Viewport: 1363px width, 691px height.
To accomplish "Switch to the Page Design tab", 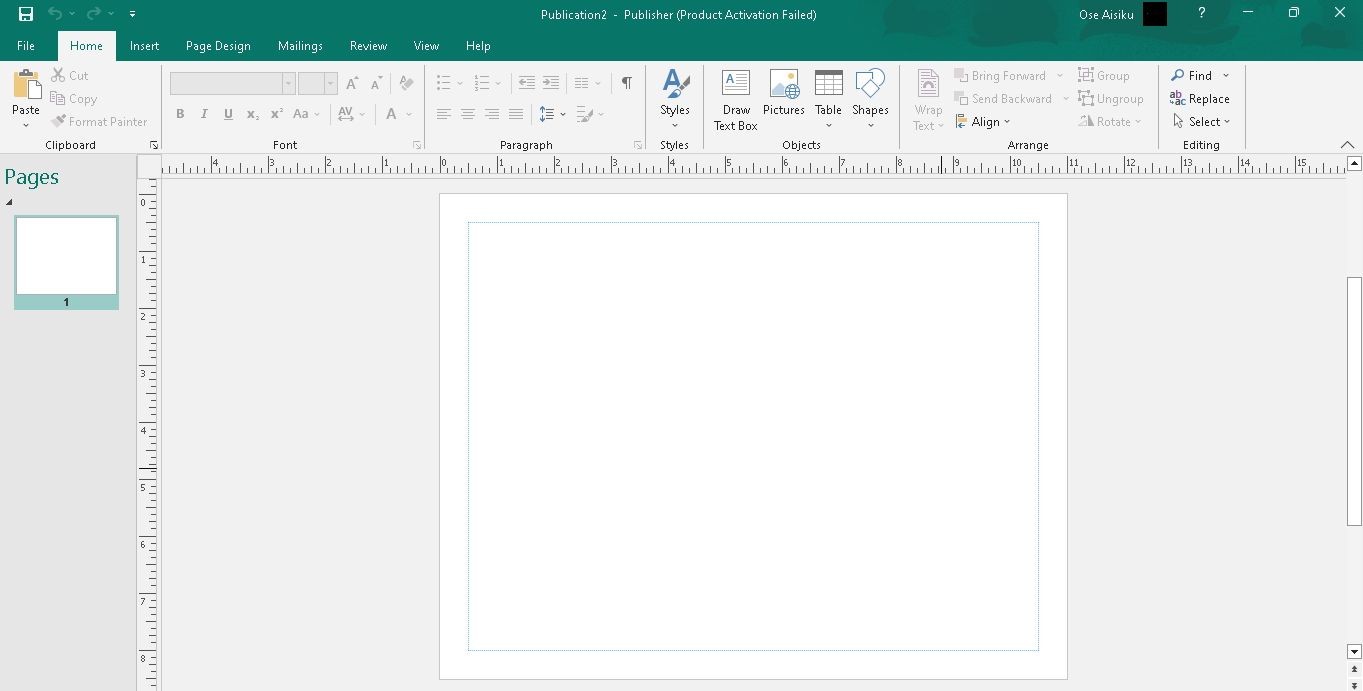I will [218, 46].
